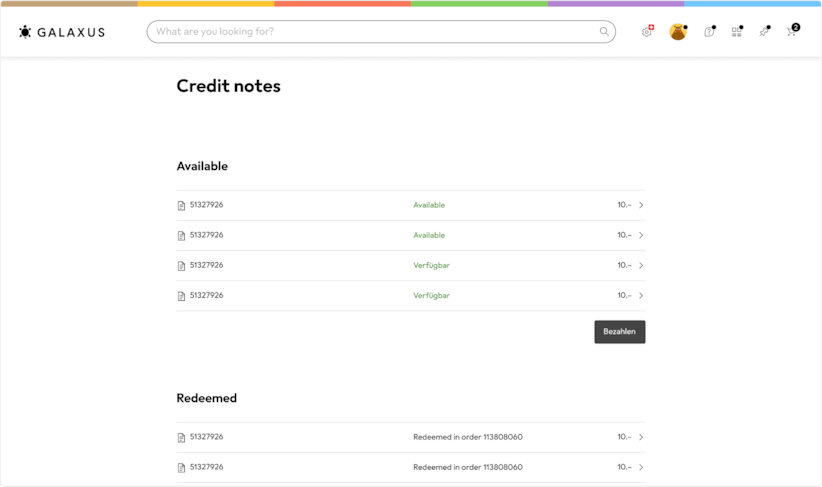Viewport: 822px width, 487px height.
Task: Select number 51327926 in second 'Available' row
Action: tap(207, 235)
